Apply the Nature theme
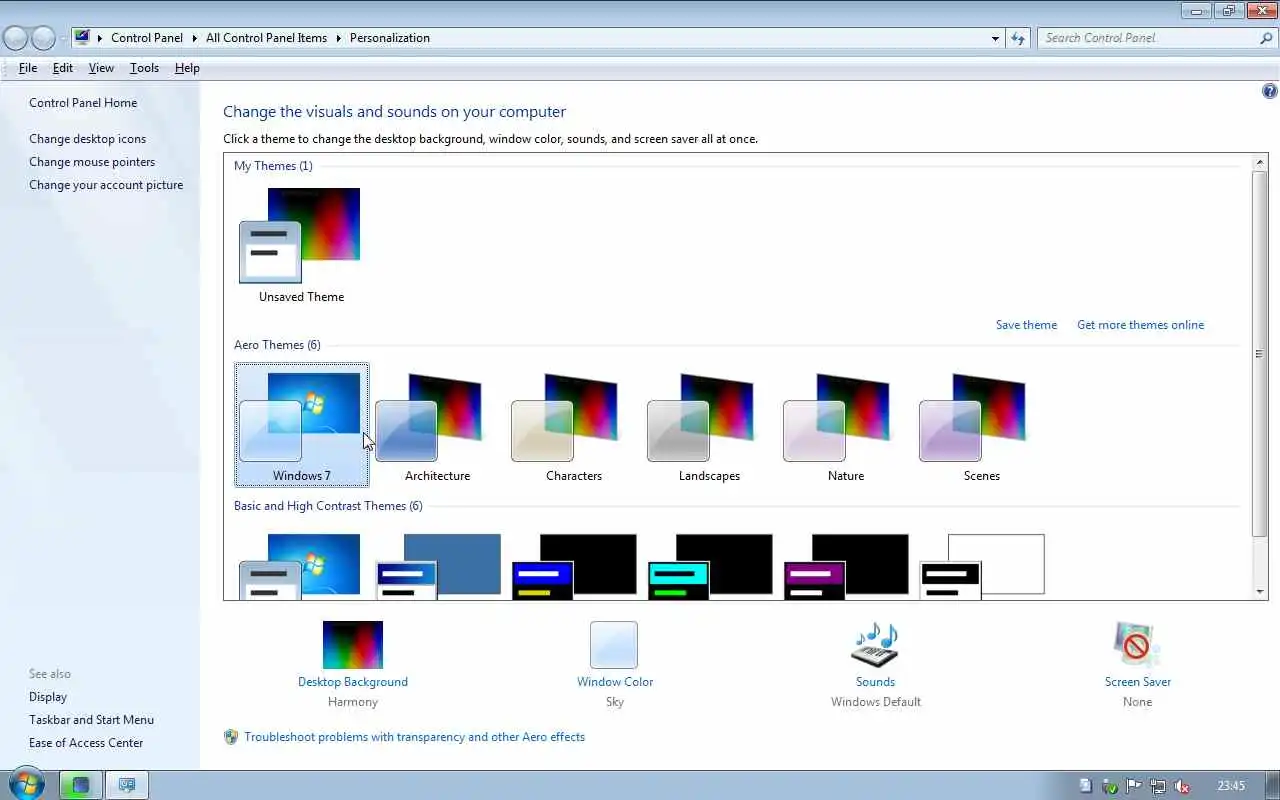This screenshot has height=800, width=1280. click(845, 425)
